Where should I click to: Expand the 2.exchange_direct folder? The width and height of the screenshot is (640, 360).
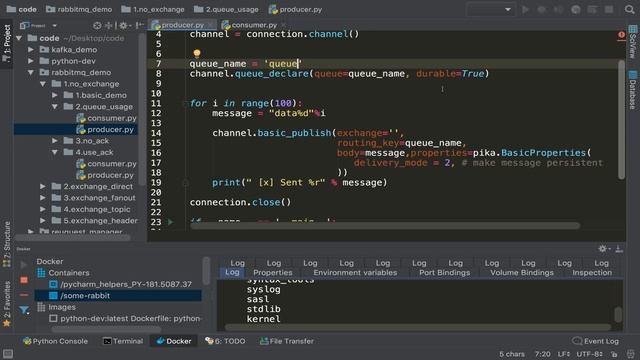[x=43, y=187]
